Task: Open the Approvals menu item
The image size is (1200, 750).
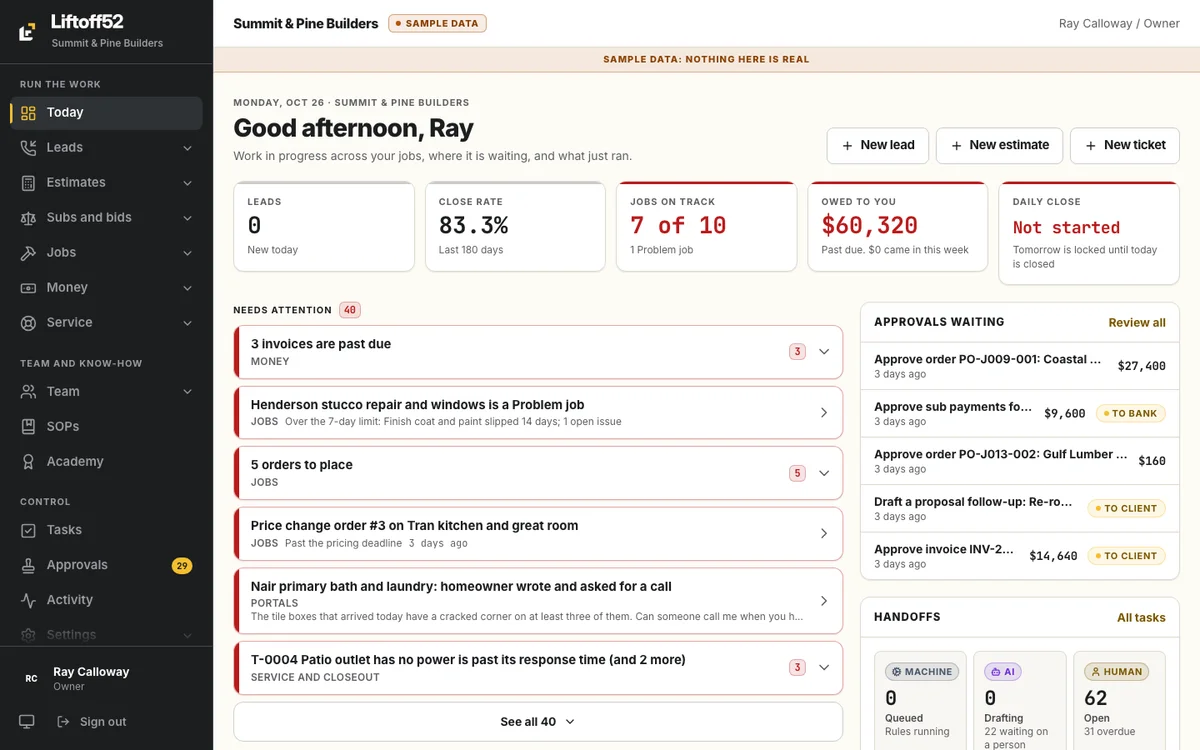Action: click(x=106, y=565)
